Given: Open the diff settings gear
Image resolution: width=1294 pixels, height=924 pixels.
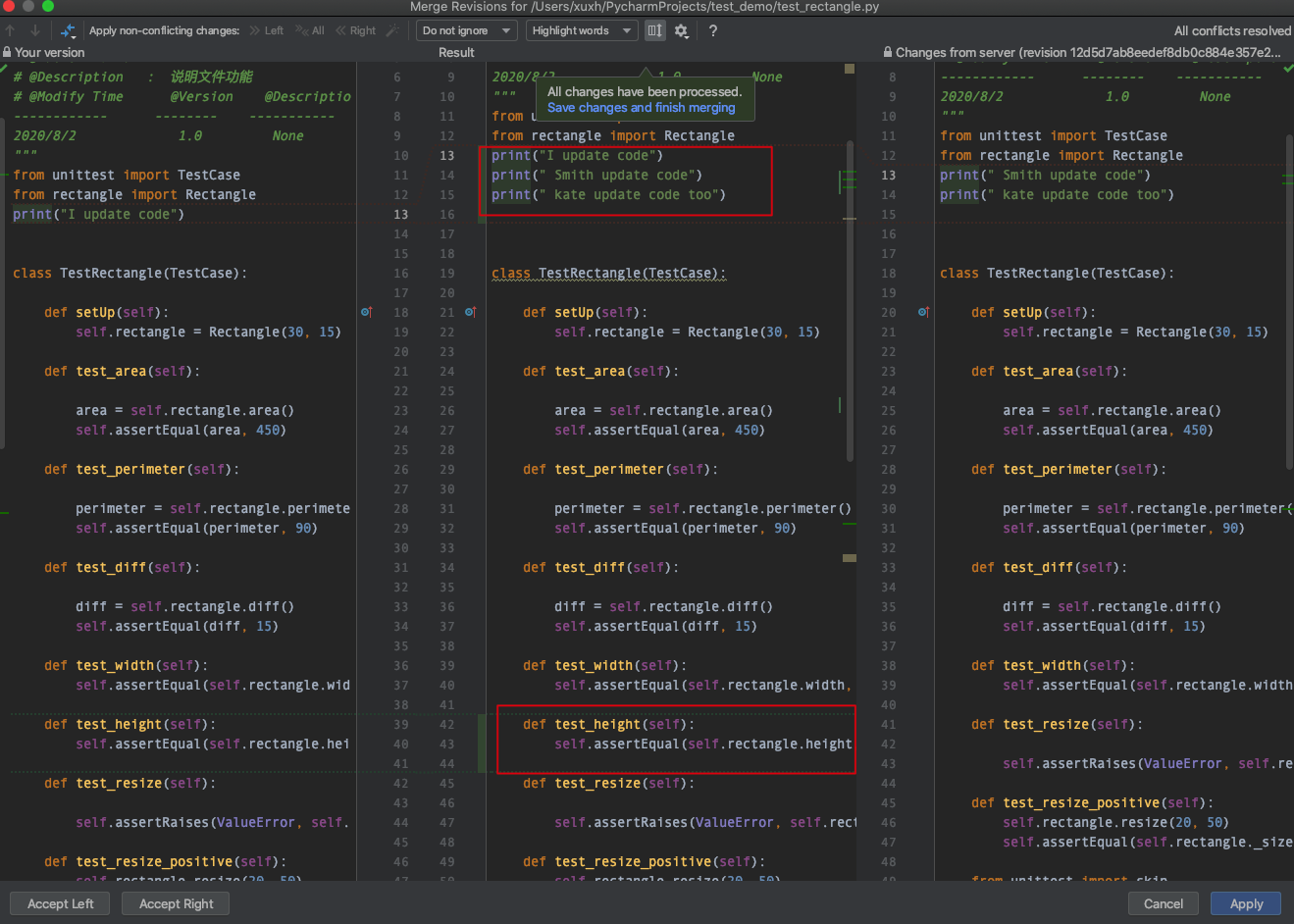Looking at the screenshot, I should click(x=681, y=30).
